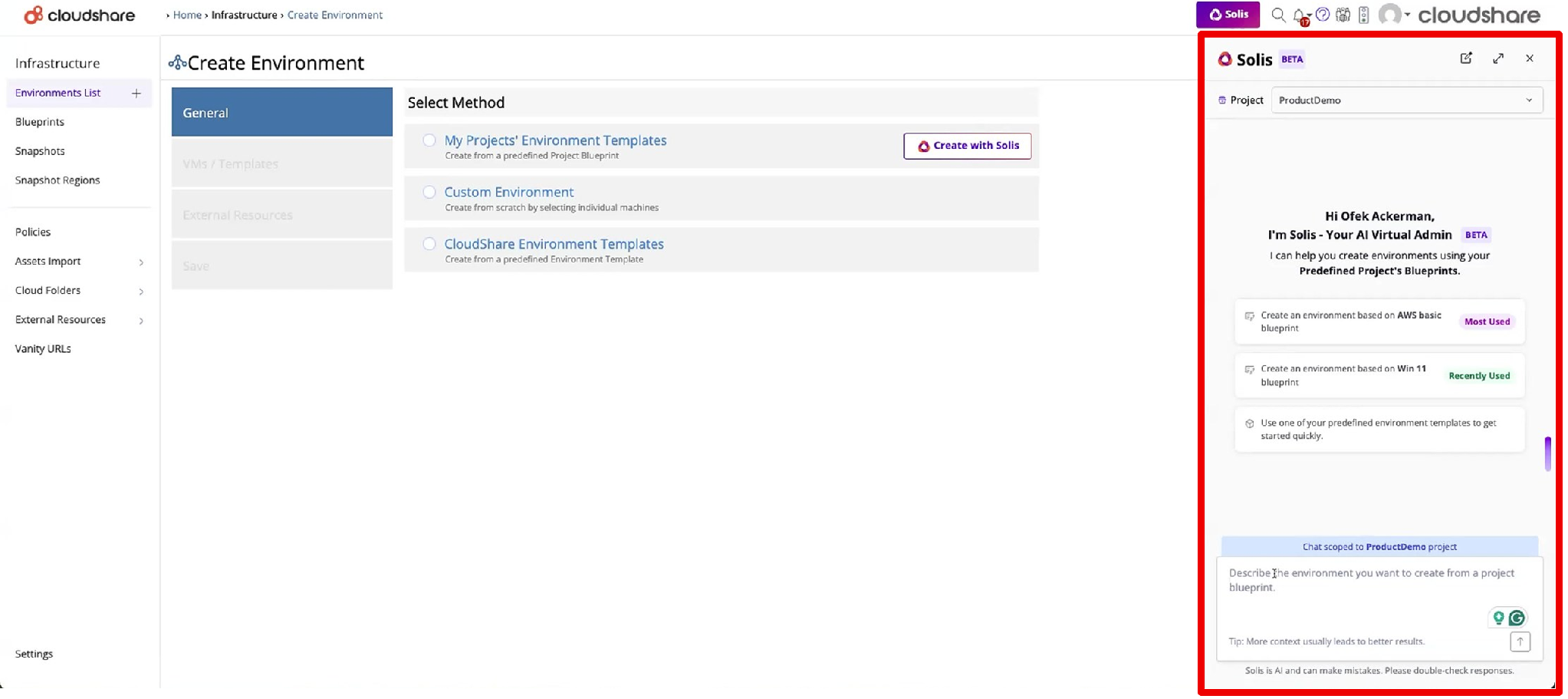Click the chat icon on AWS basic suggestion
This screenshot has height=699, width=1568.
click(x=1250, y=316)
